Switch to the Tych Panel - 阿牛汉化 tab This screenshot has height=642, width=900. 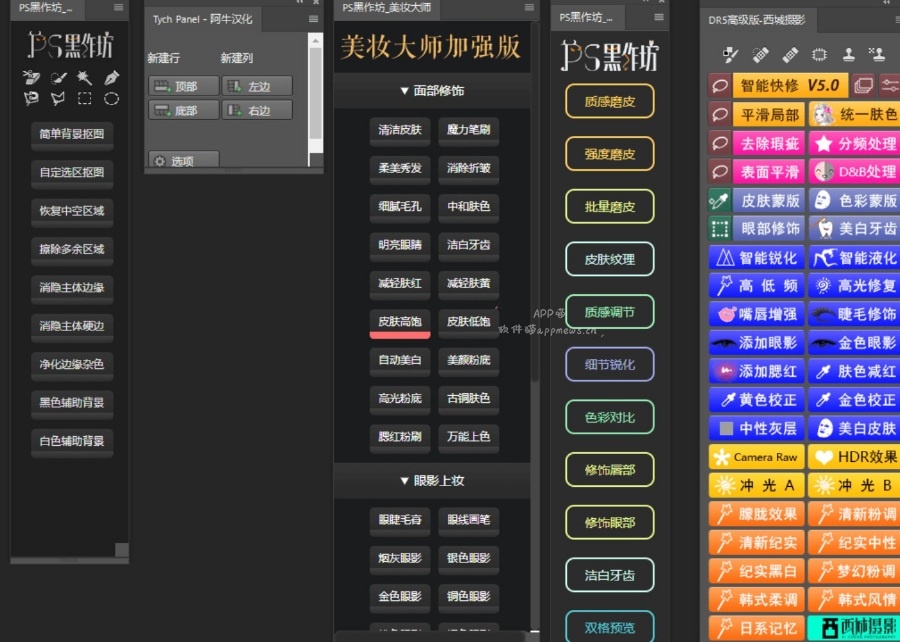pyautogui.click(x=202, y=19)
